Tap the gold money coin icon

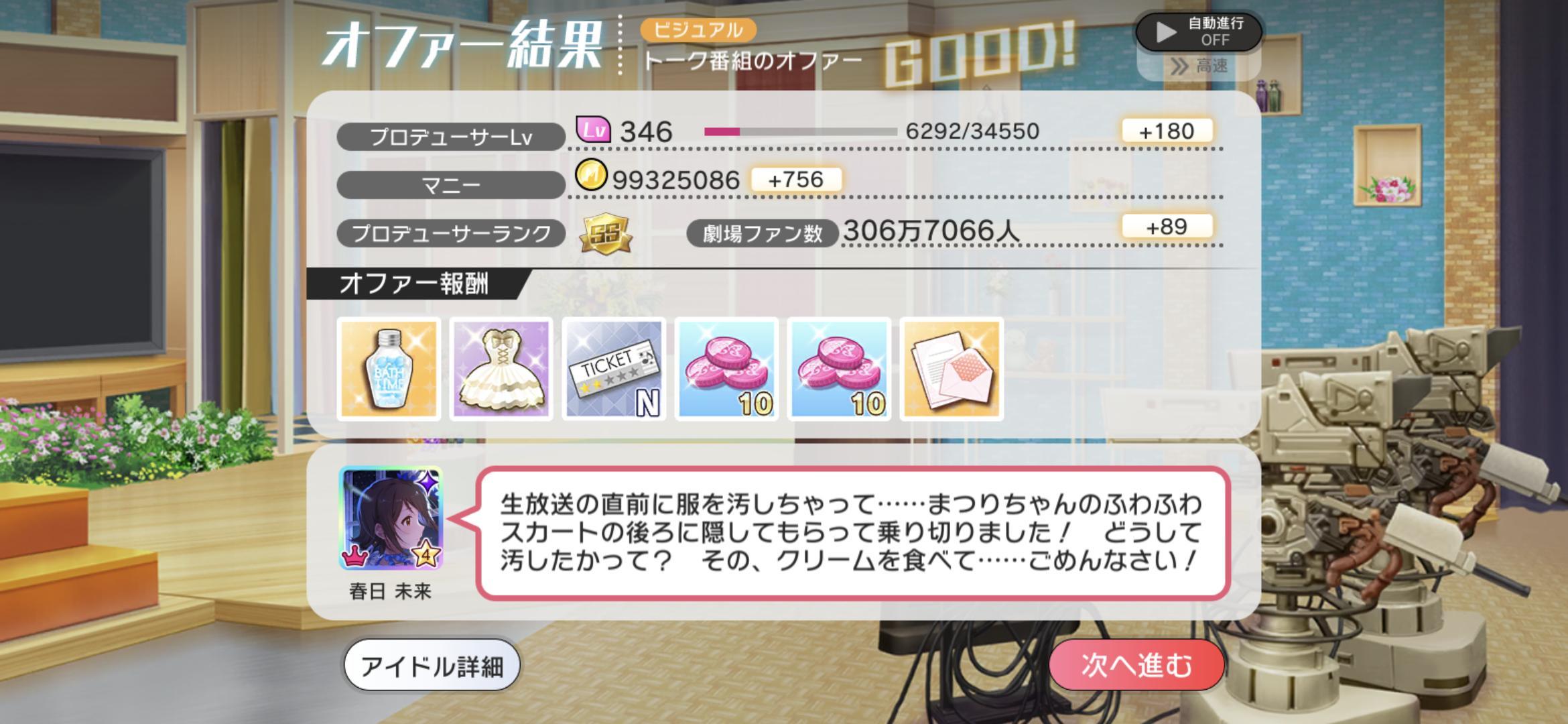click(x=591, y=176)
